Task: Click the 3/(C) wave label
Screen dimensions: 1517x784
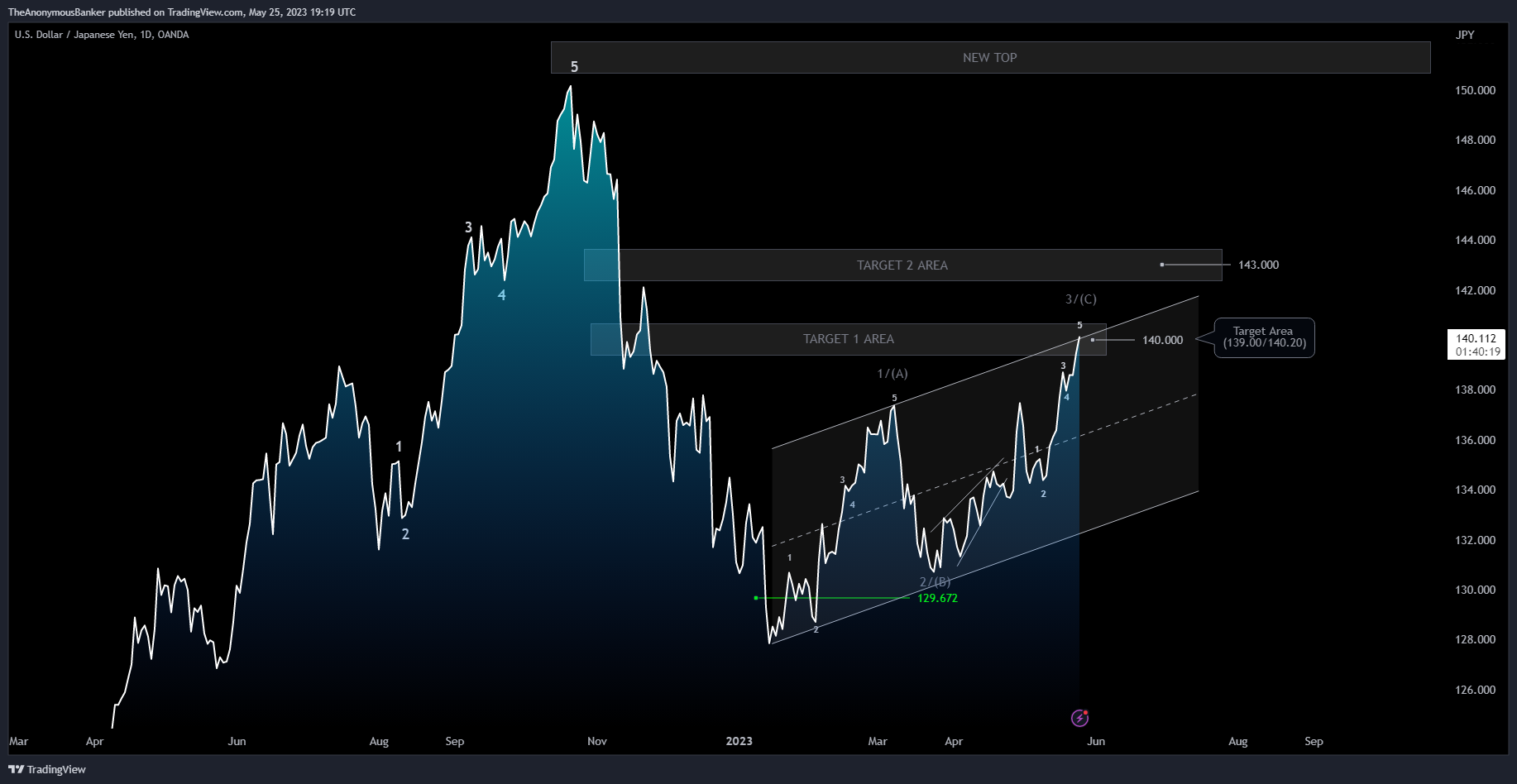Action: (x=1080, y=299)
